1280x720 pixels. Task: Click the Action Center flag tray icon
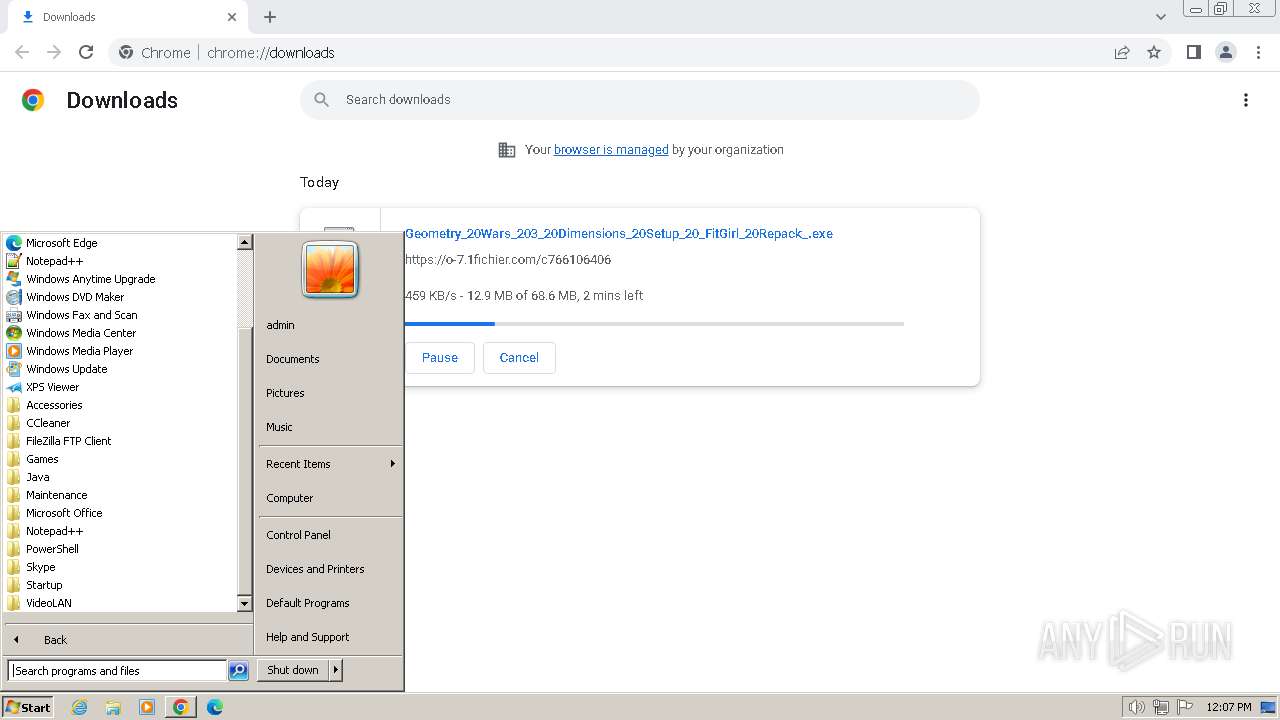(1186, 707)
